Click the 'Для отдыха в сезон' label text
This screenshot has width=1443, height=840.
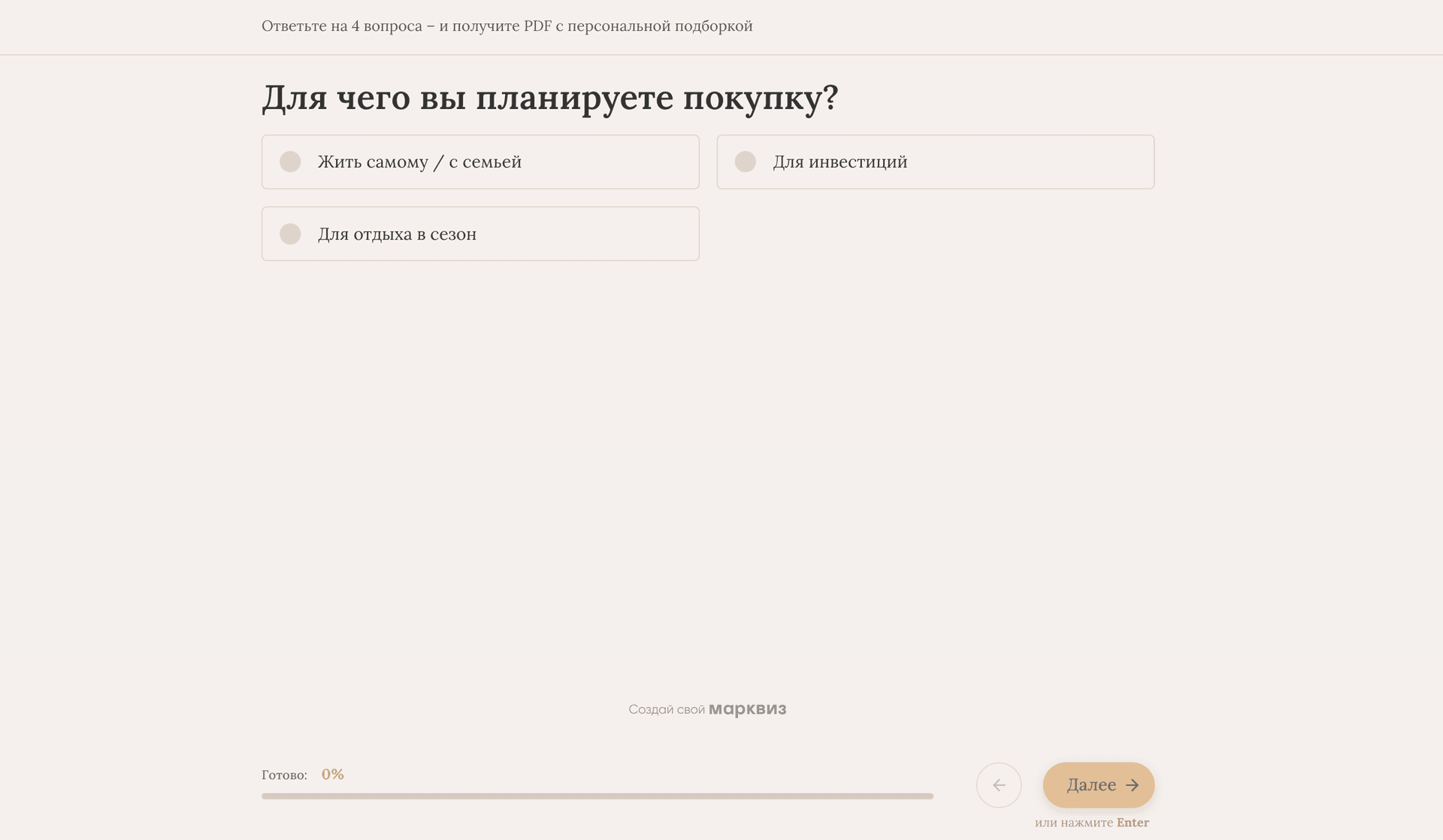click(396, 234)
